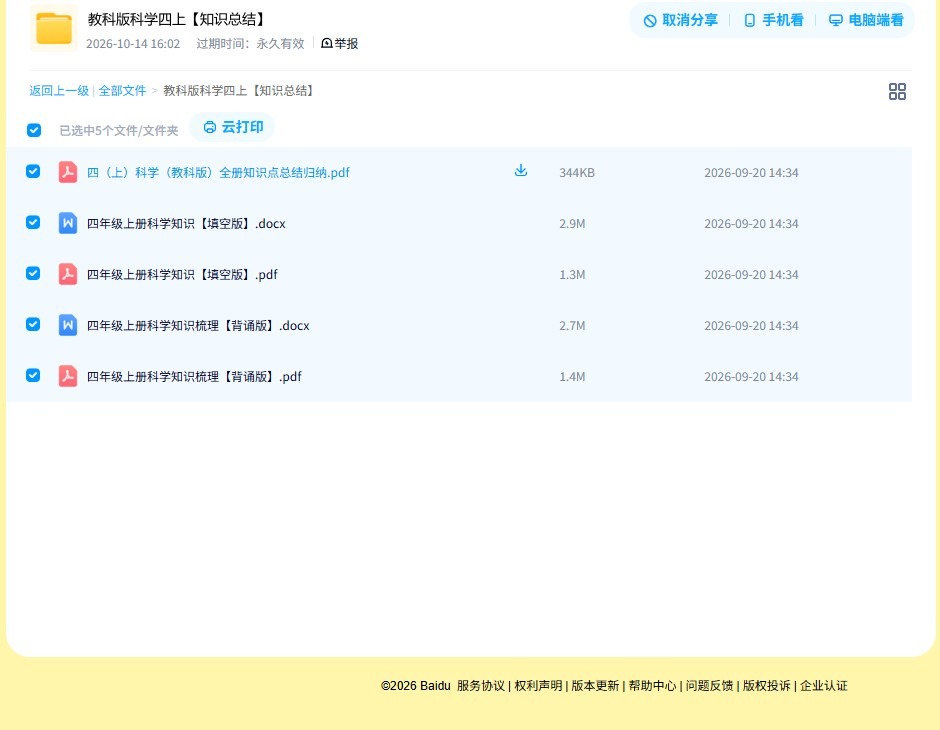Viewport: 940px width, 730px height.
Task: Open file 四（上）科学（教科版）全册知识点总结归纳.pdf
Action: [x=218, y=173]
